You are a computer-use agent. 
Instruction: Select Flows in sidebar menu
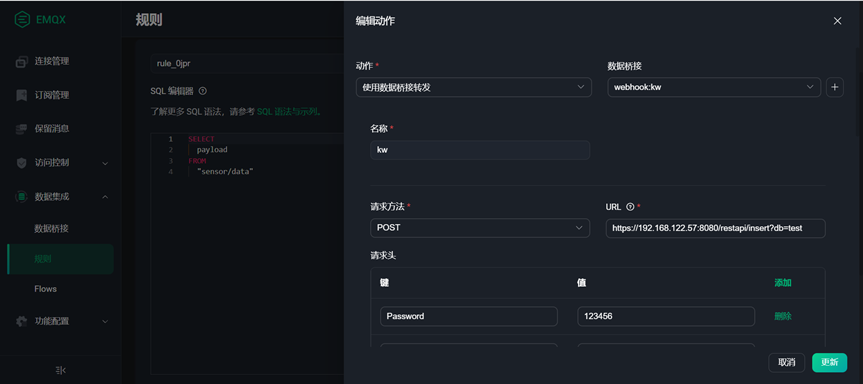[46, 289]
